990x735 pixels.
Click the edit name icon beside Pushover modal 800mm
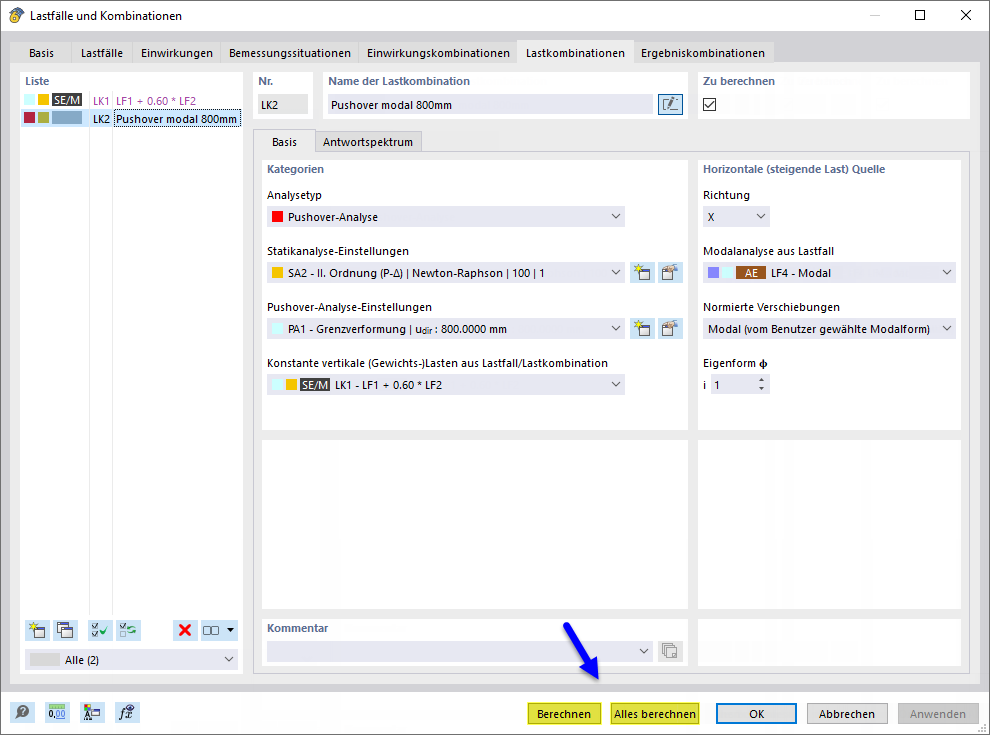tap(670, 104)
